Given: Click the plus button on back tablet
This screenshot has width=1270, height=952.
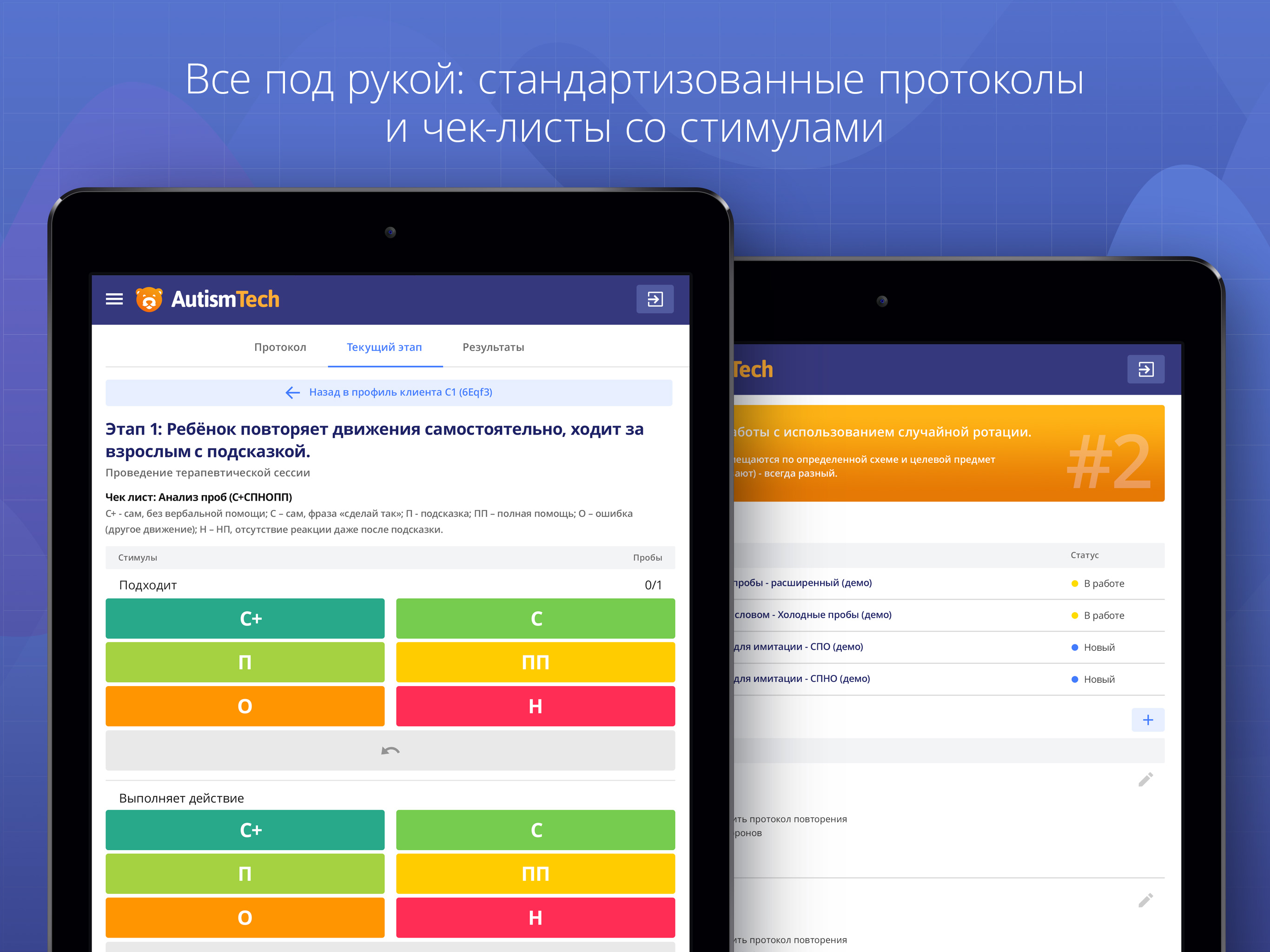Looking at the screenshot, I should click(x=1148, y=720).
